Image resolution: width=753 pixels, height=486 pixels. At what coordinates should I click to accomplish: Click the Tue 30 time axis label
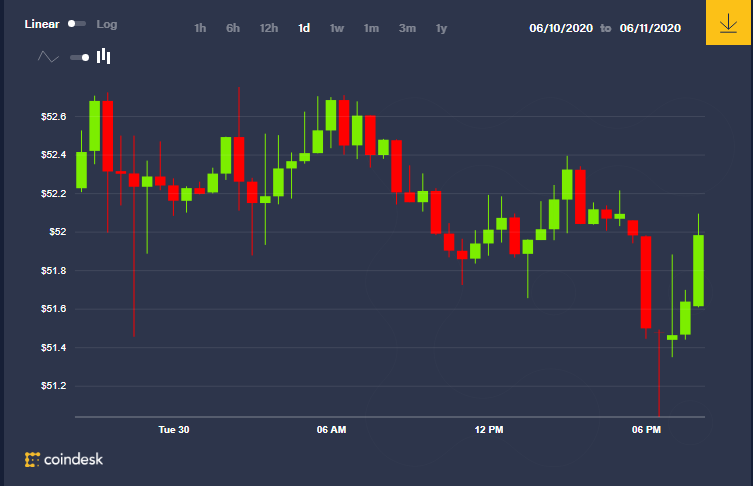[174, 430]
